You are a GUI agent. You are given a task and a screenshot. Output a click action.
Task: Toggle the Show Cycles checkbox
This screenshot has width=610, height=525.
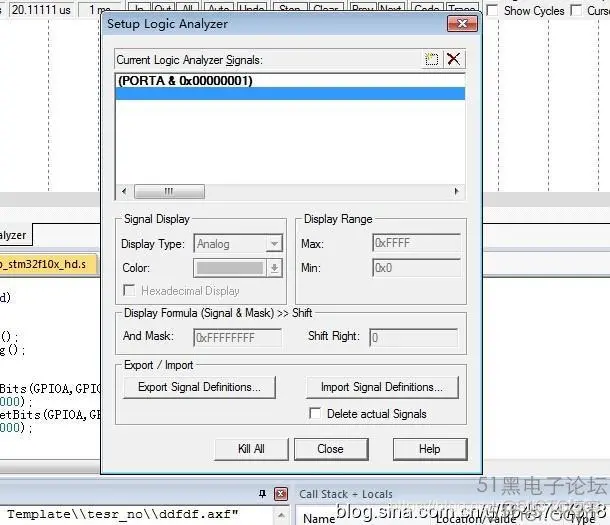click(x=492, y=10)
